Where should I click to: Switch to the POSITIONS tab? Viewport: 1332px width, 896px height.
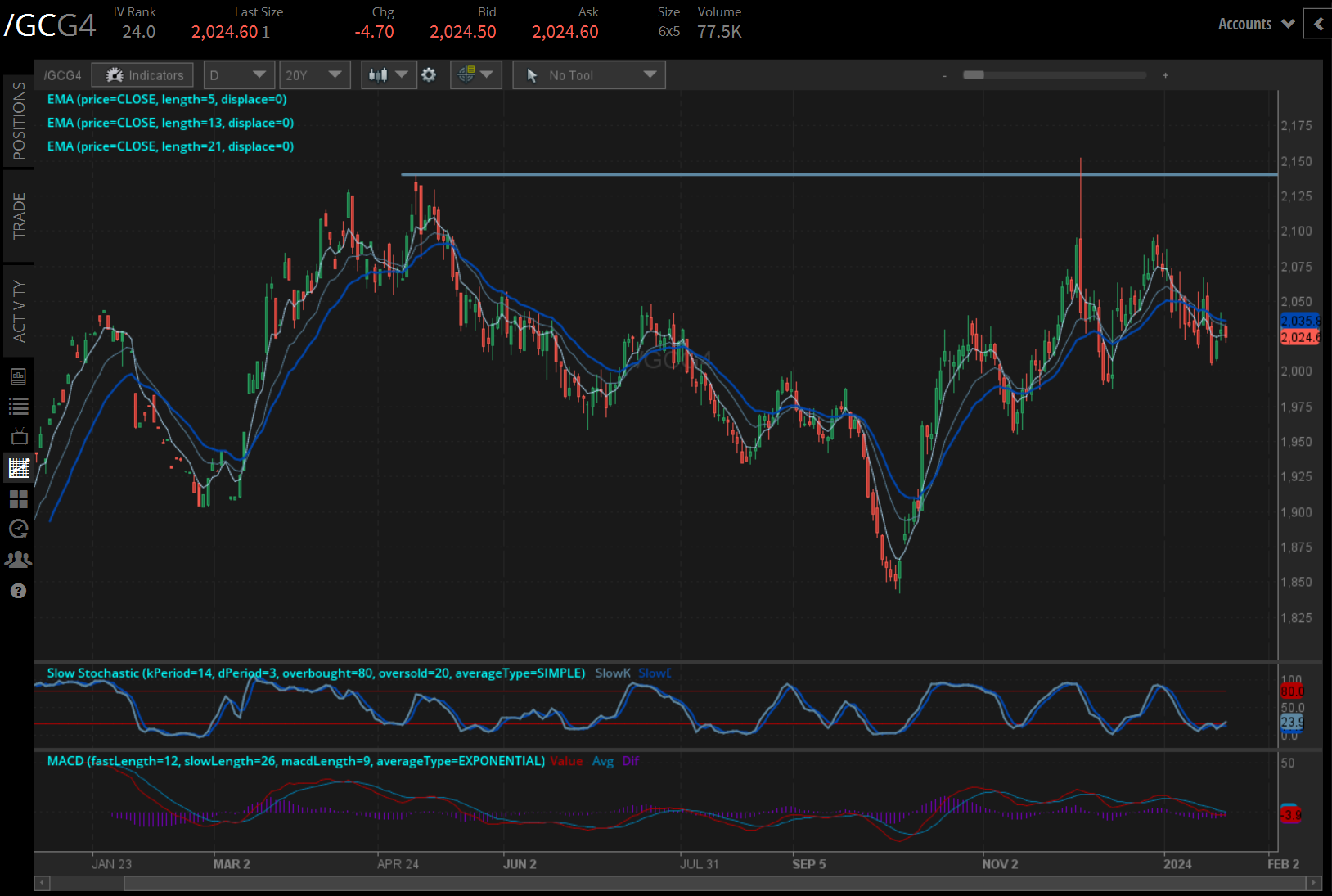pyautogui.click(x=18, y=121)
